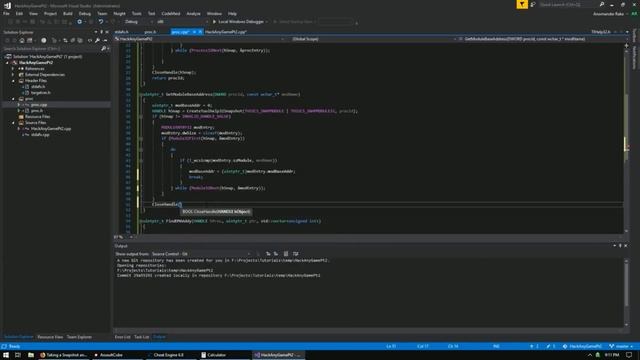Open Show output from Source Control dropdown

(201, 254)
